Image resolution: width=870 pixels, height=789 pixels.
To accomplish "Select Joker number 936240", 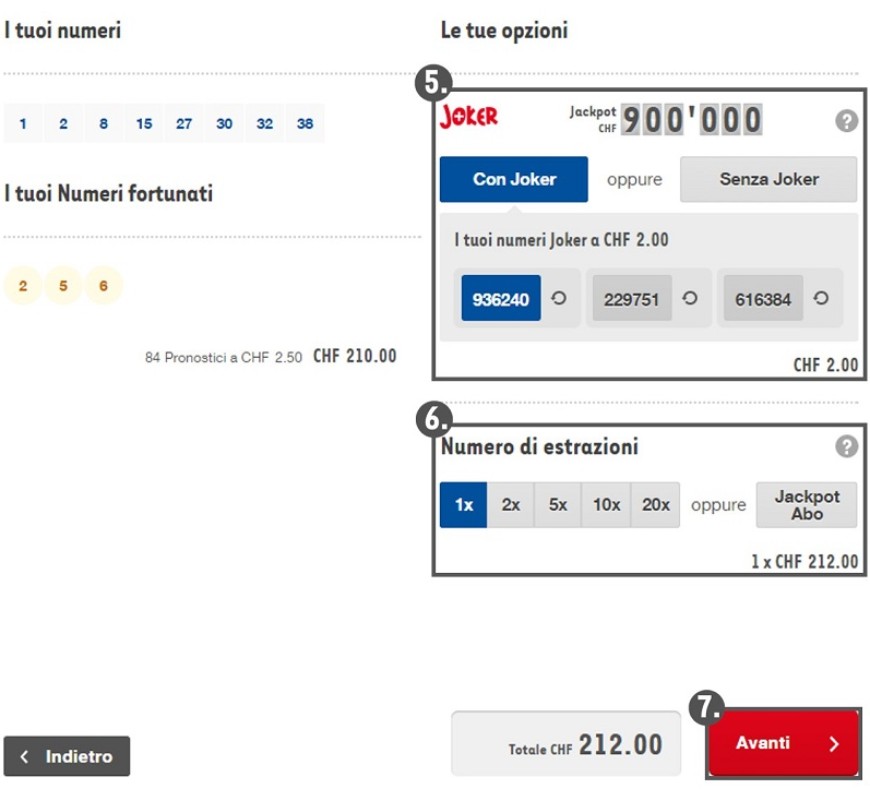I will coord(501,298).
